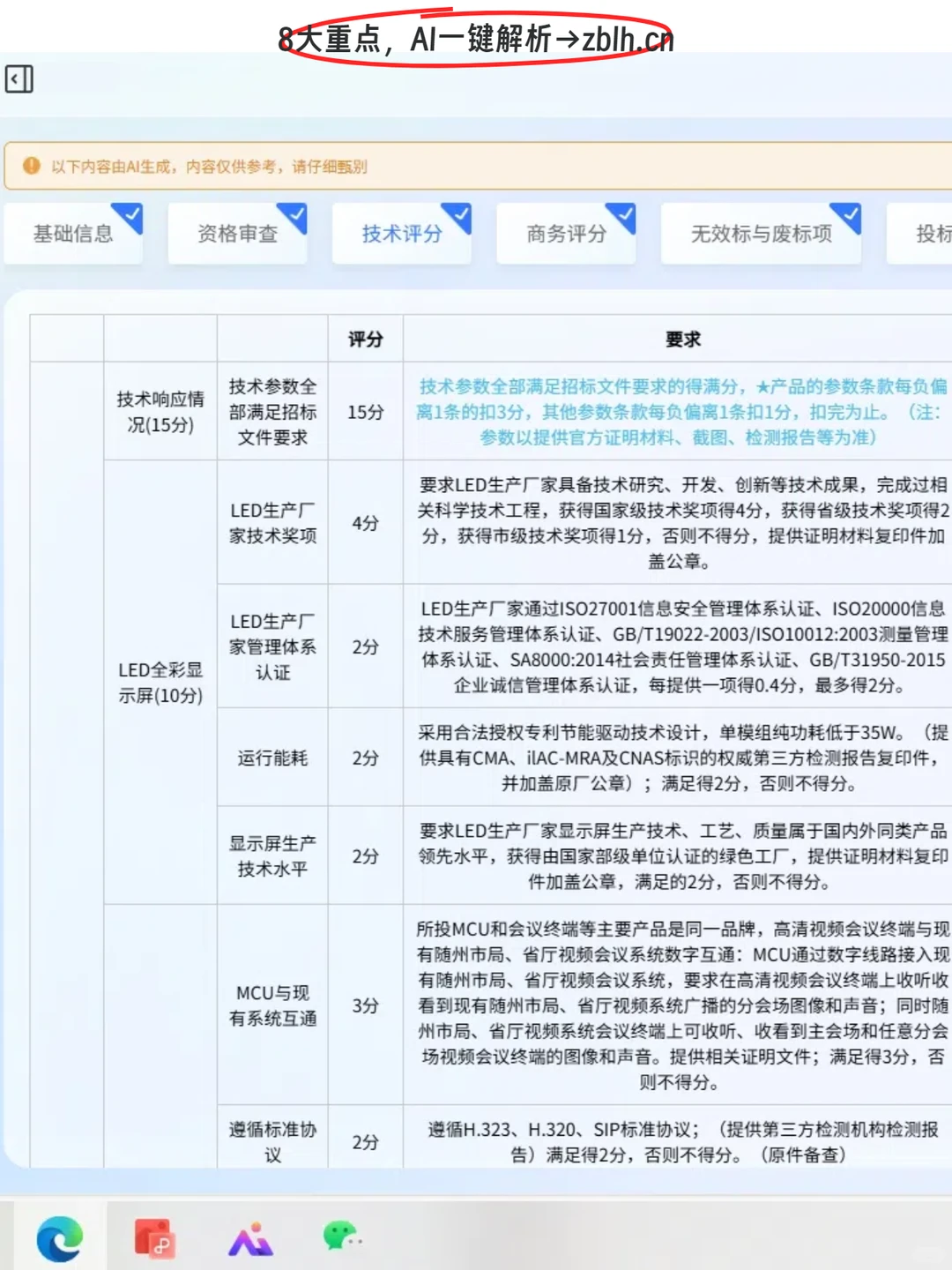Switch to the 商务评分 tab
Image resolution: width=952 pixels, height=1270 pixels.
coord(567,234)
